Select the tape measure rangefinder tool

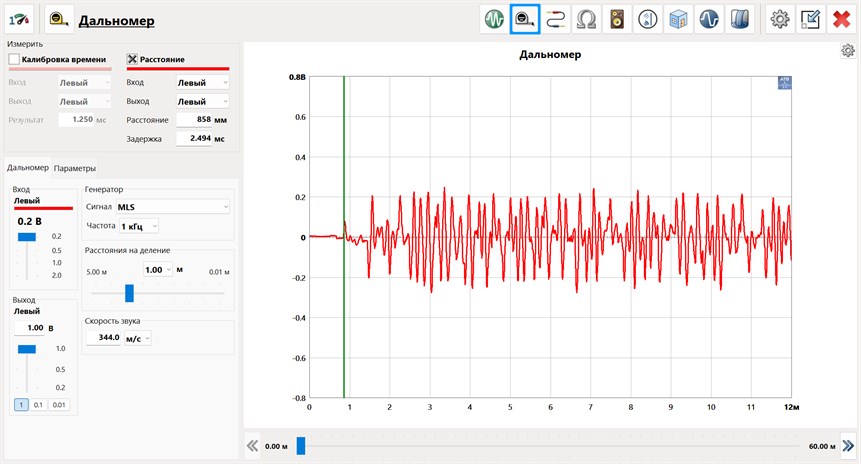[525, 19]
